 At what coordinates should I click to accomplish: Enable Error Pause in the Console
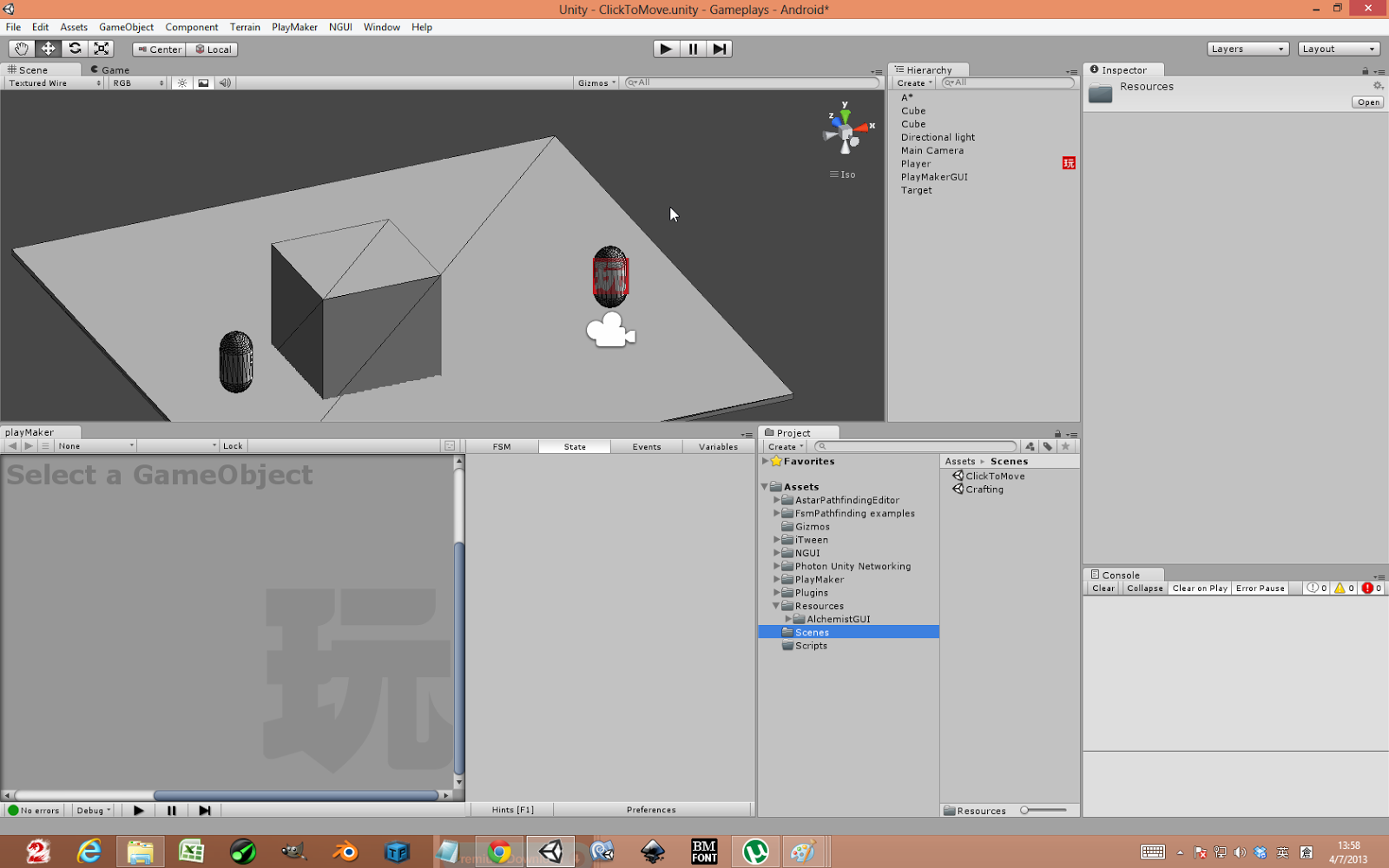[1260, 588]
